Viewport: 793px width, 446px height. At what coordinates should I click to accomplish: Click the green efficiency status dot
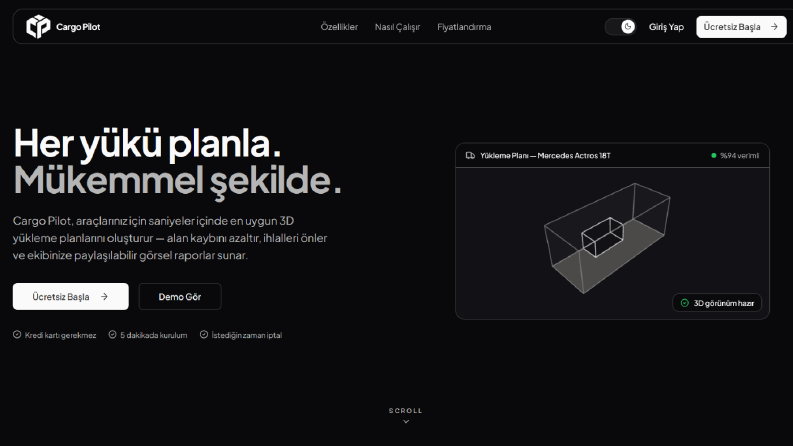pos(714,156)
